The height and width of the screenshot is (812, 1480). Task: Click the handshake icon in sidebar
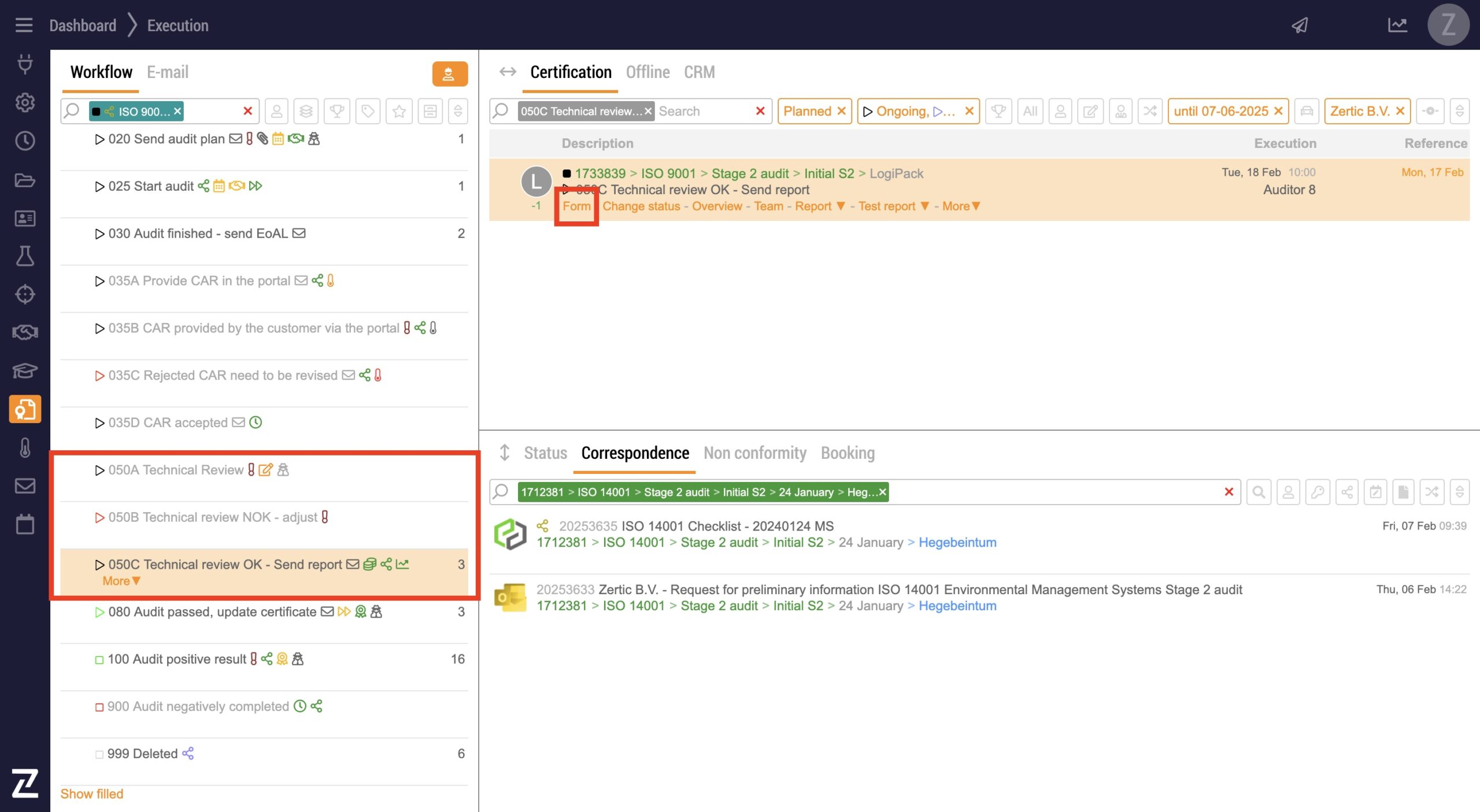tap(25, 332)
